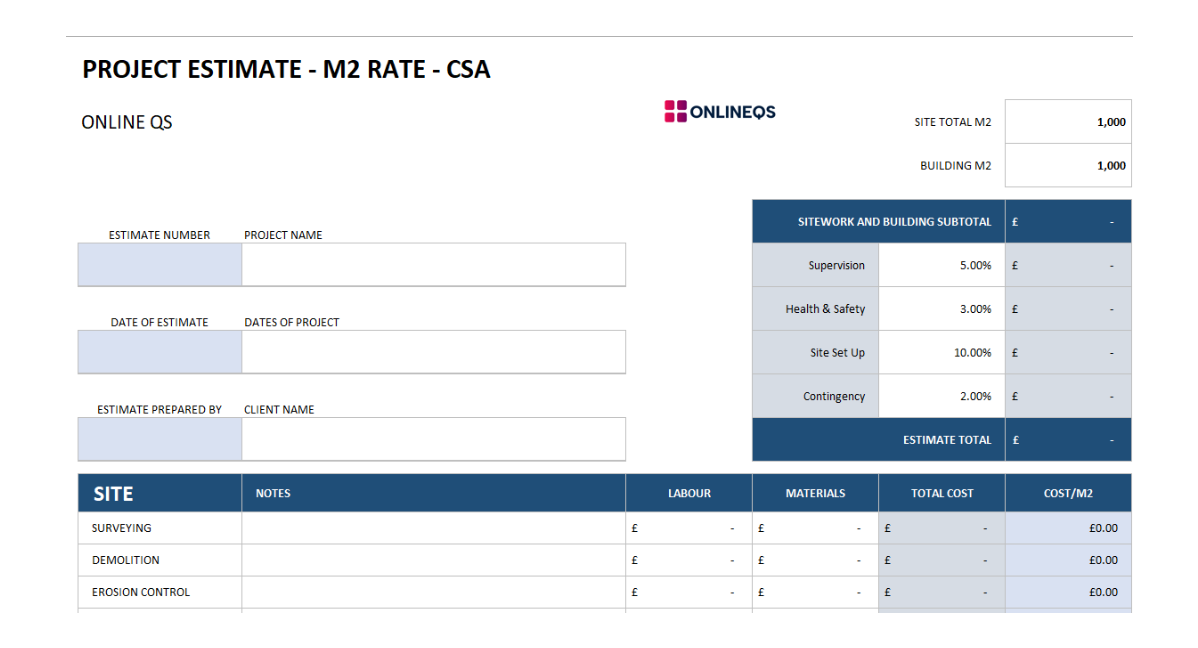
Task: Click the Project Name input field
Action: coord(433,265)
